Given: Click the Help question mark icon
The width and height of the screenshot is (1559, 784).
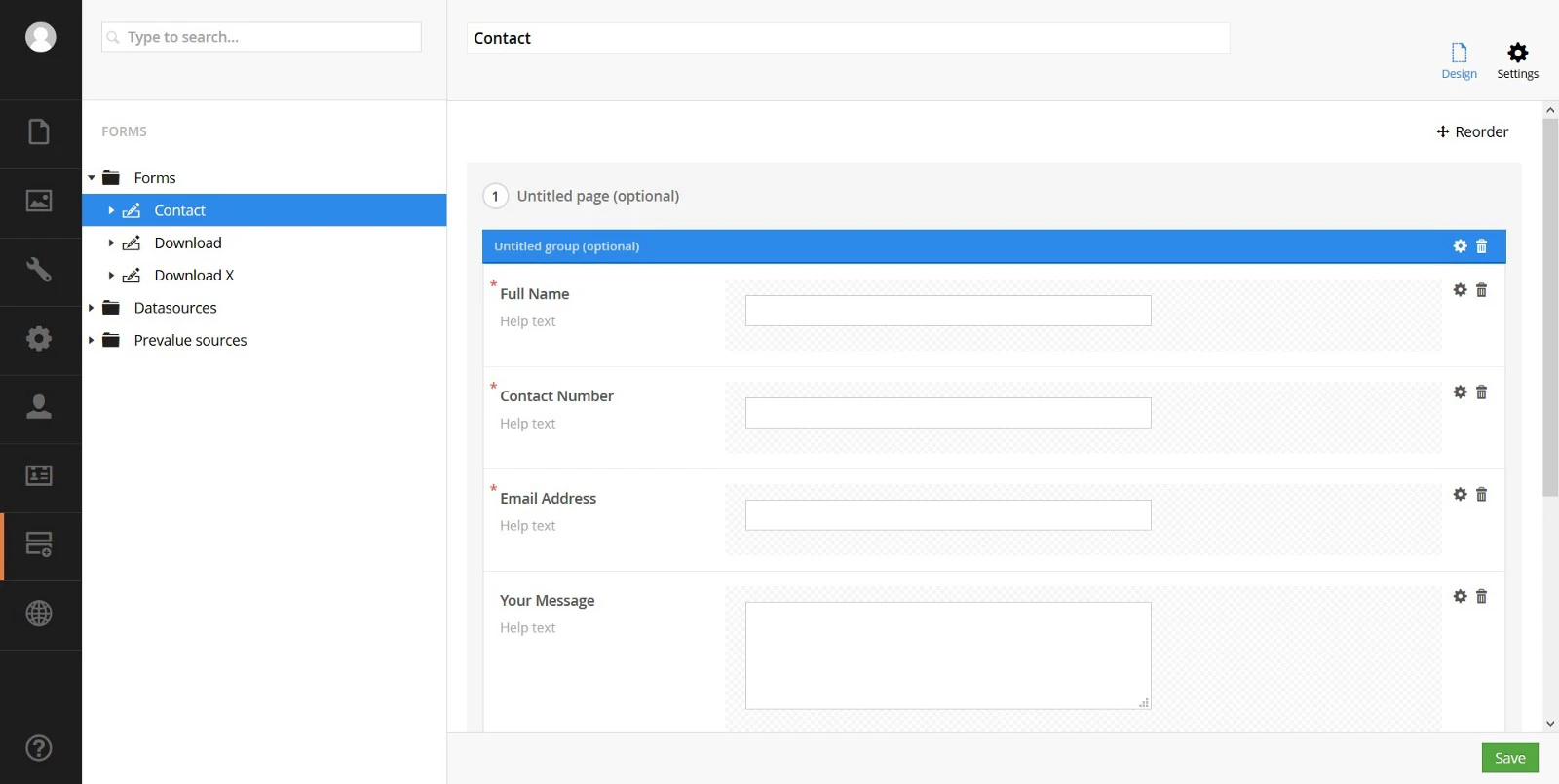Looking at the screenshot, I should click(39, 748).
